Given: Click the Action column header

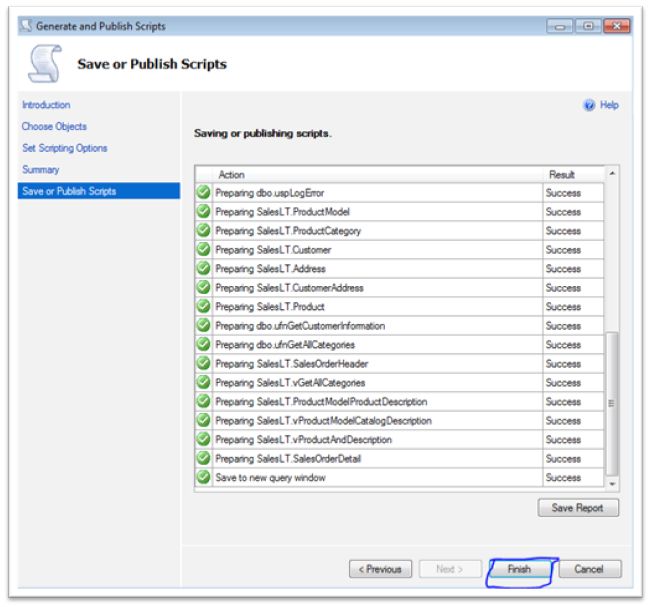Looking at the screenshot, I should click(378, 175).
